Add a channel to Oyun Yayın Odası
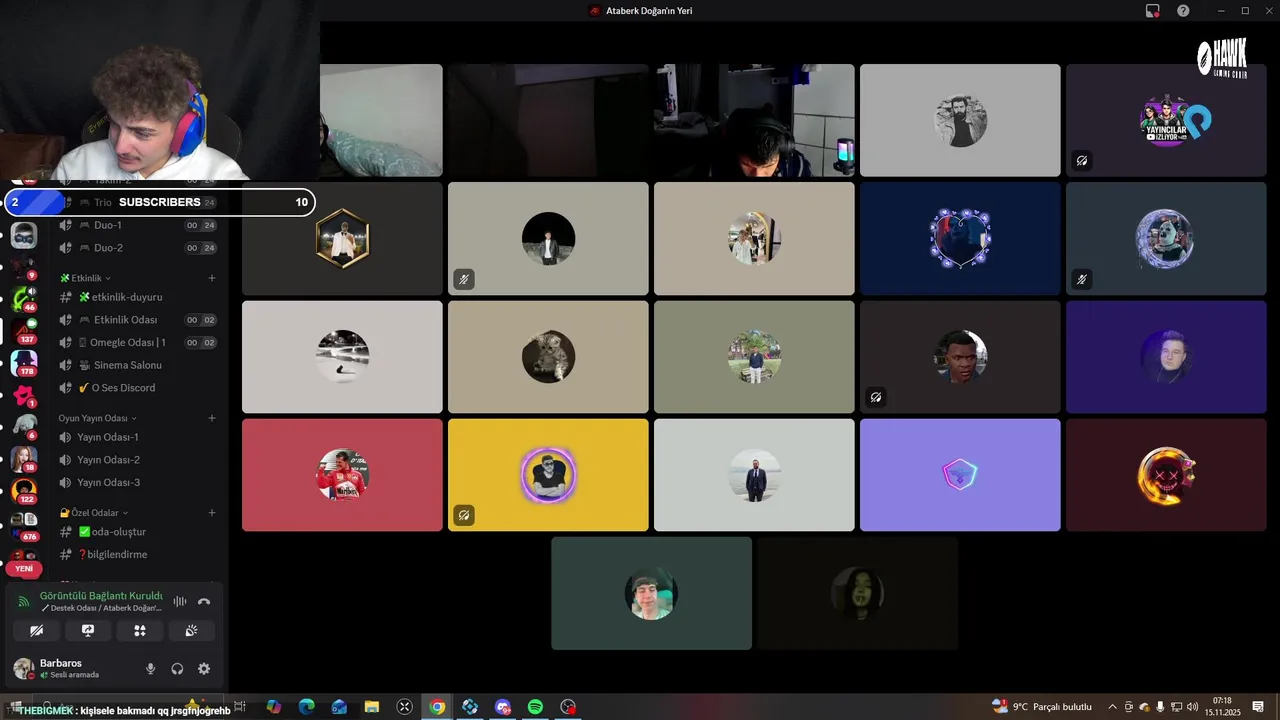 click(x=212, y=418)
